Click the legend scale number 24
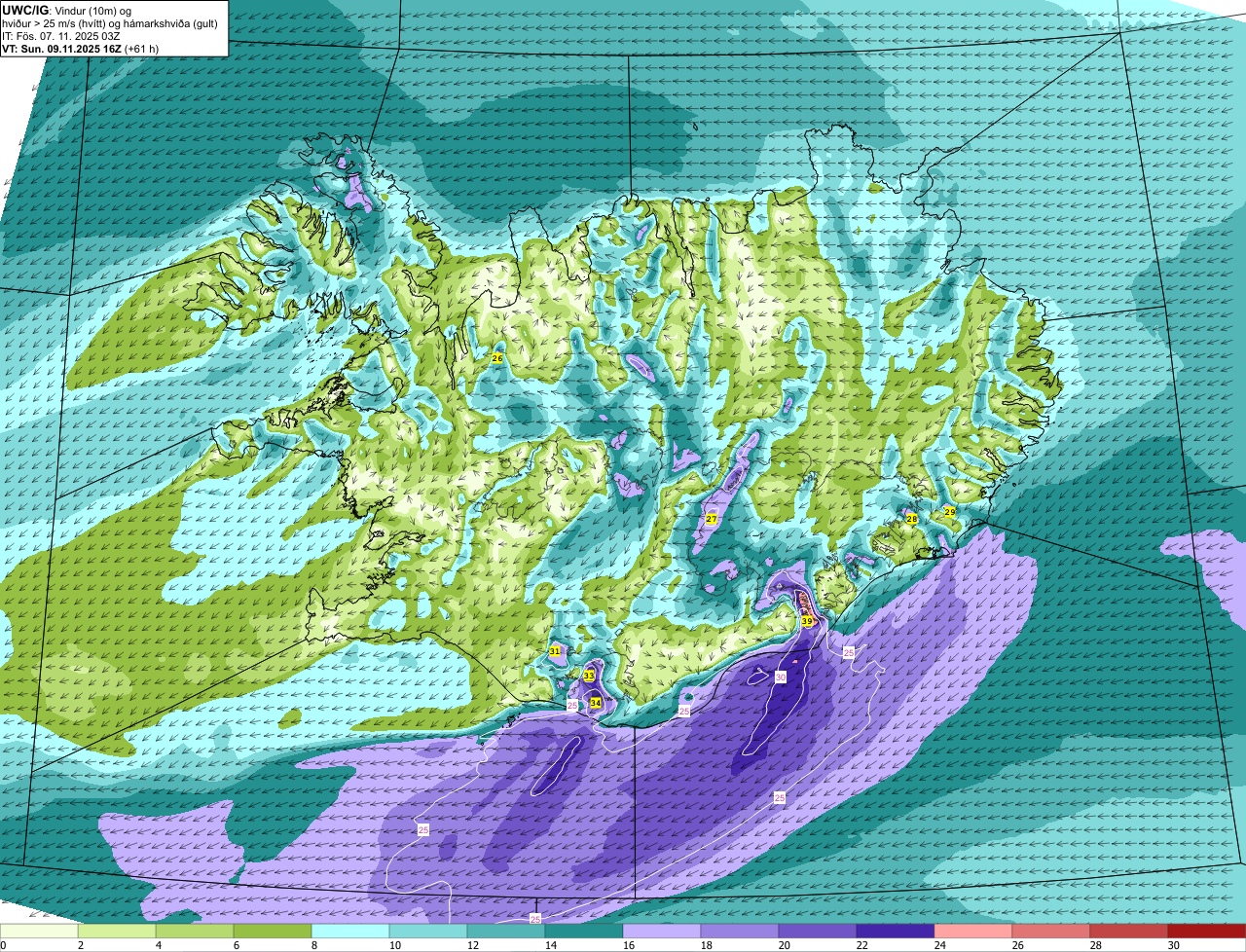Viewport: 1246px width, 952px height. pyautogui.click(x=940, y=945)
